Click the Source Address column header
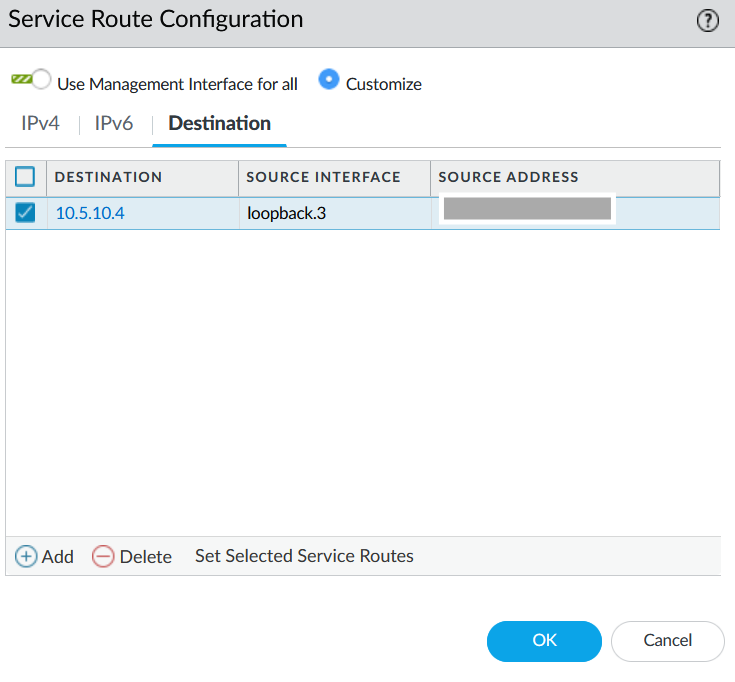Screen dimensions: 735x682 point(508,177)
